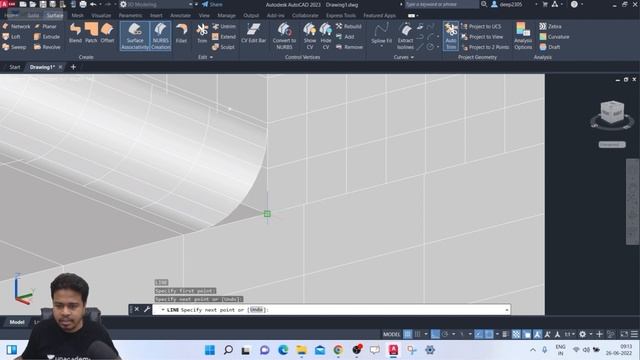Toggle 2D object snap in status bar
640x360 pixels.
pos(489,334)
